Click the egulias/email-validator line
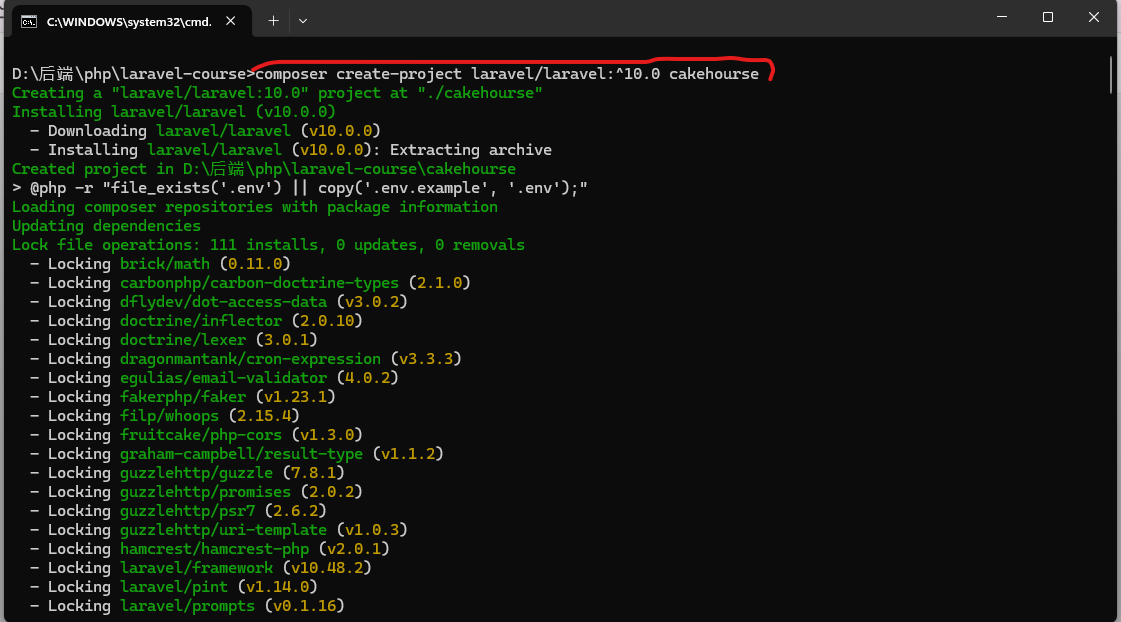This screenshot has height=622, width=1121. click(x=214, y=377)
